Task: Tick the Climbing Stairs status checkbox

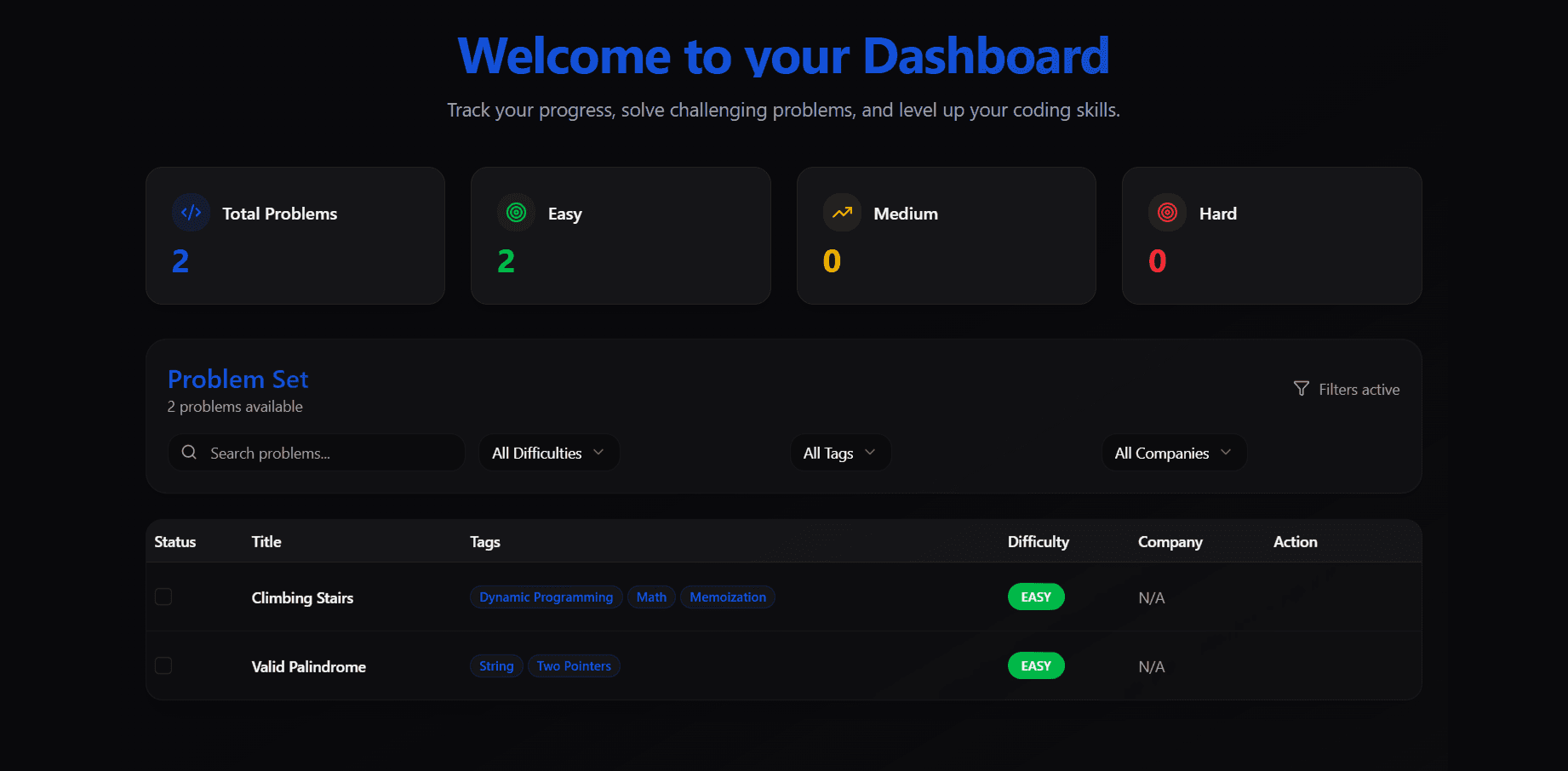Action: pos(163,597)
